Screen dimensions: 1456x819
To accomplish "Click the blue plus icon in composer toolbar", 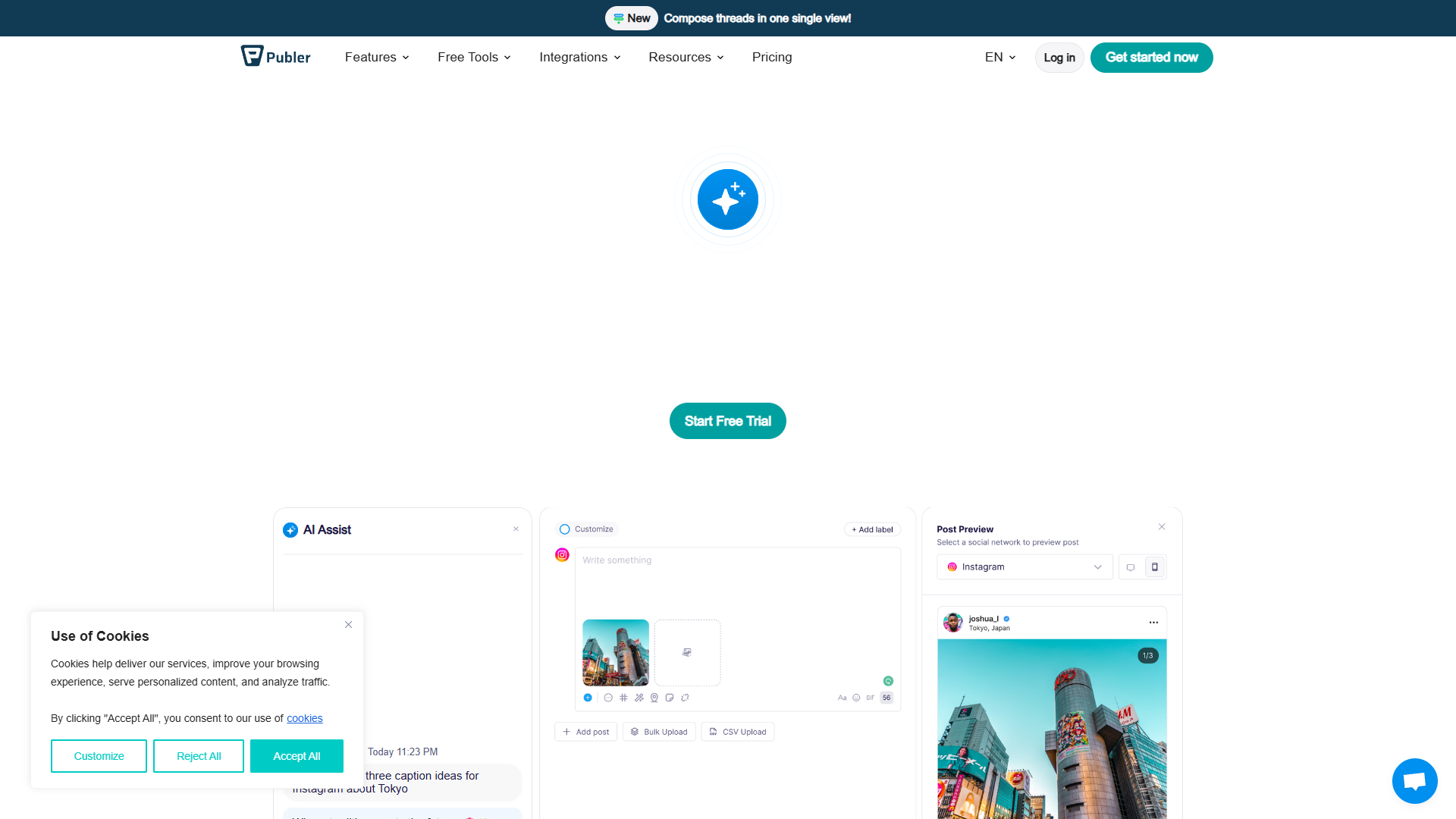I will (x=588, y=698).
